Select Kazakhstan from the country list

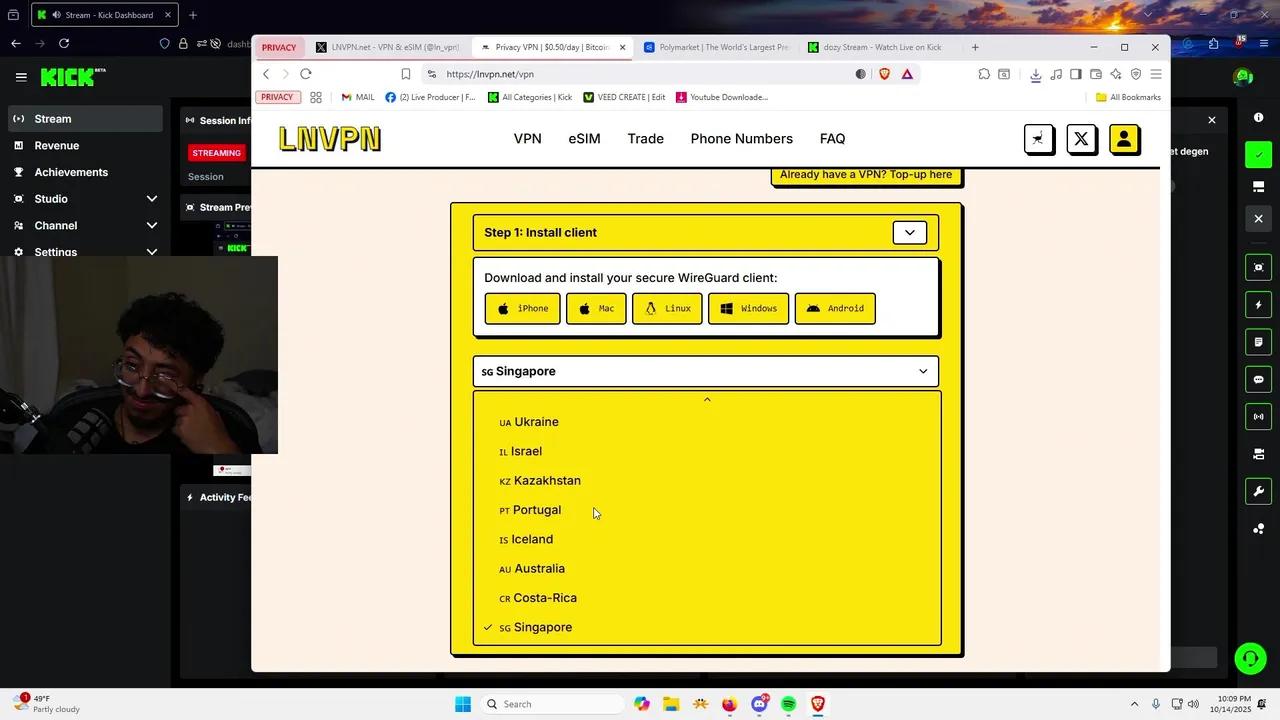(540, 481)
